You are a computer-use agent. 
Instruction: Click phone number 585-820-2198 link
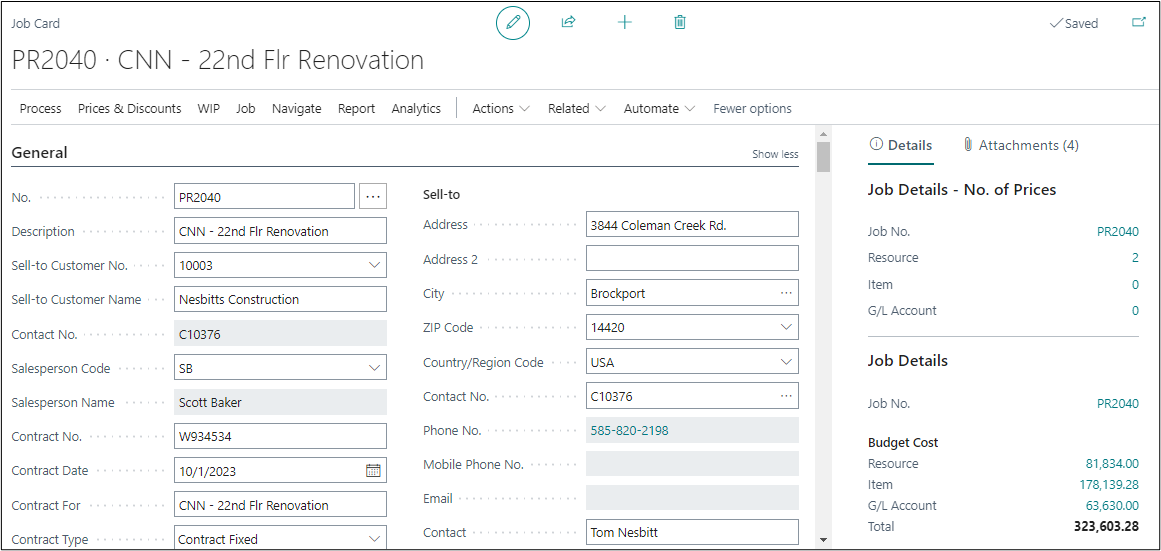(629, 431)
